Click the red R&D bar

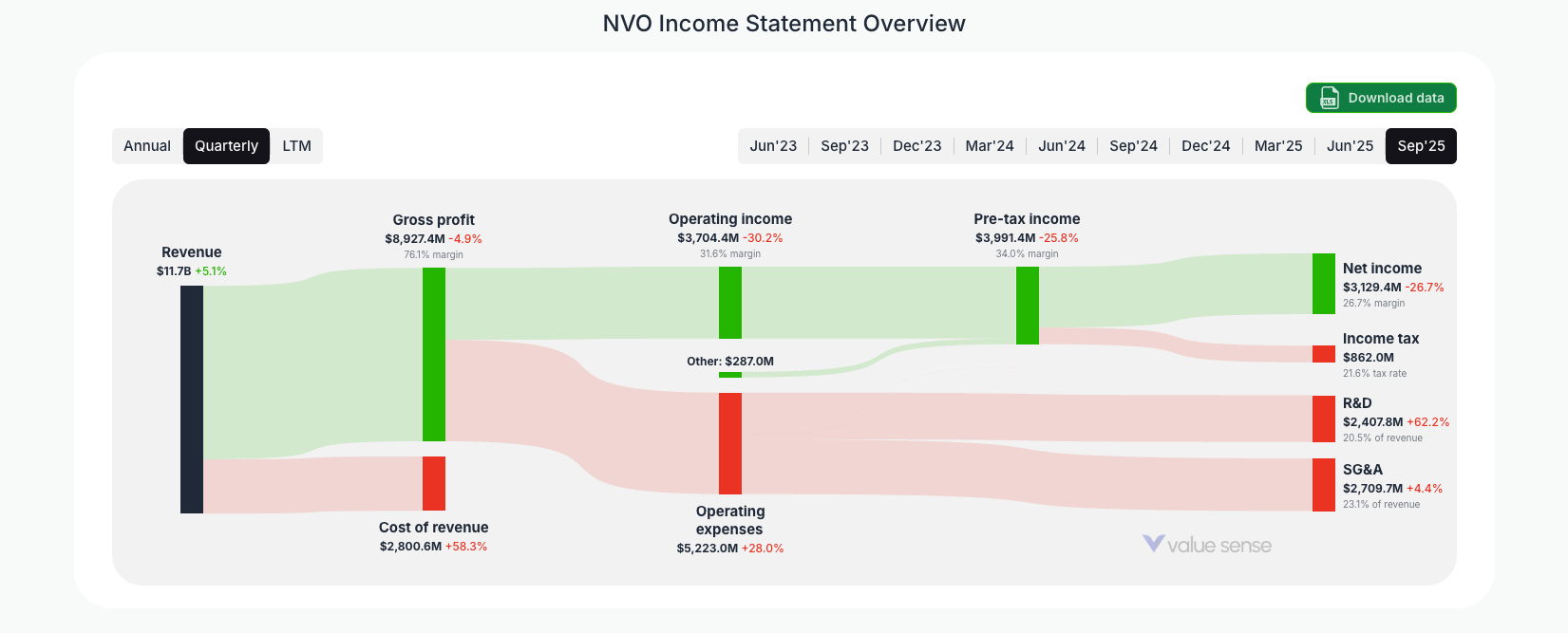(1324, 419)
